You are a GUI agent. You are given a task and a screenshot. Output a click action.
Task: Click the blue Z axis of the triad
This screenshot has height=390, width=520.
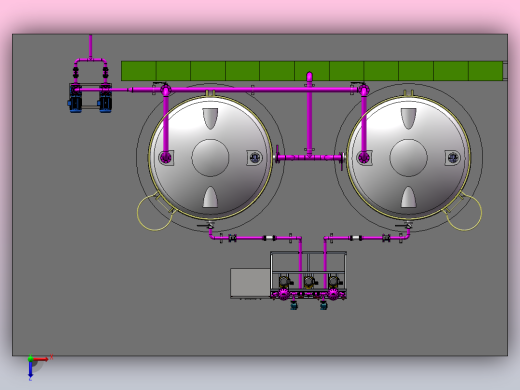[30, 369]
